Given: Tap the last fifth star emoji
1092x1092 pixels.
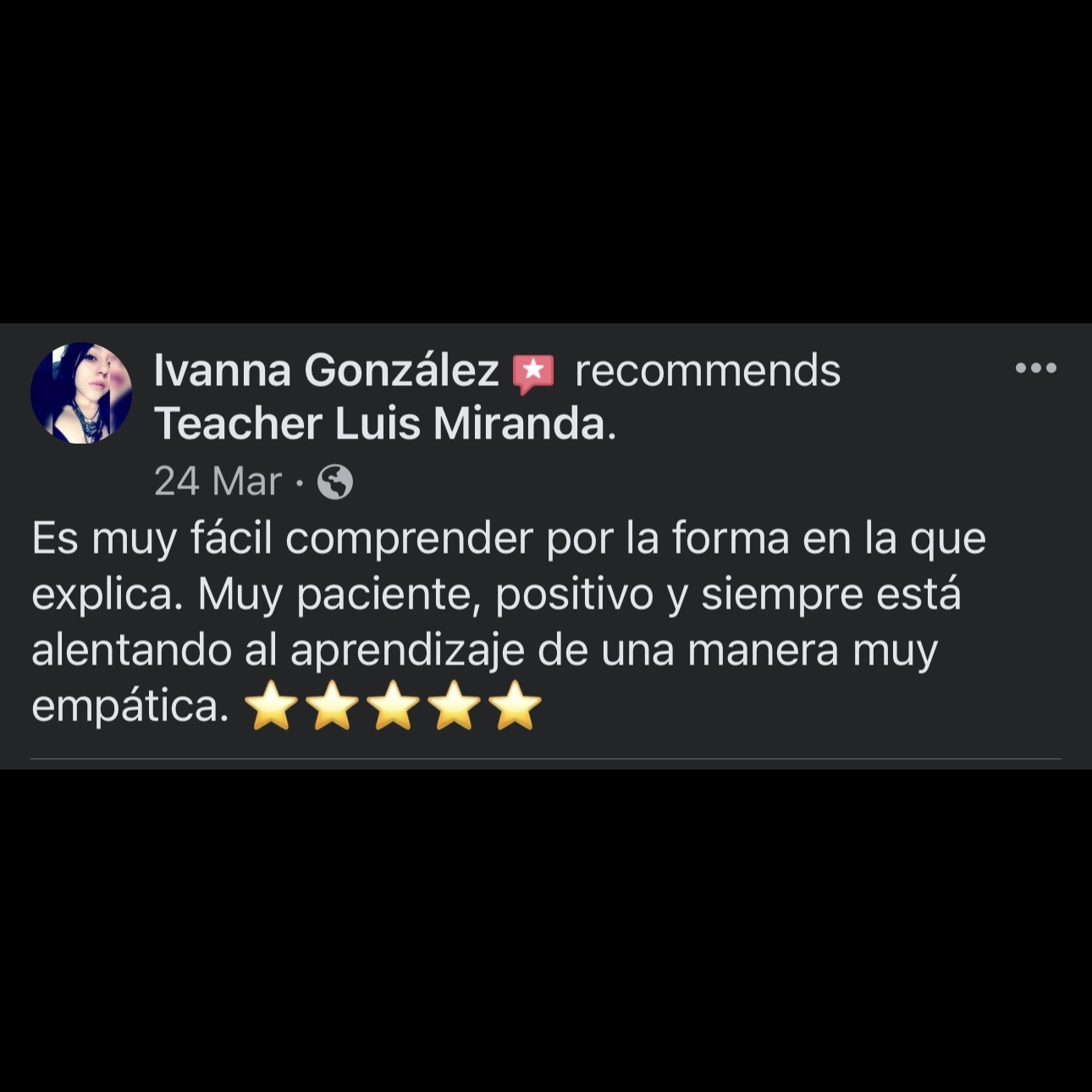Looking at the screenshot, I should [517, 706].
